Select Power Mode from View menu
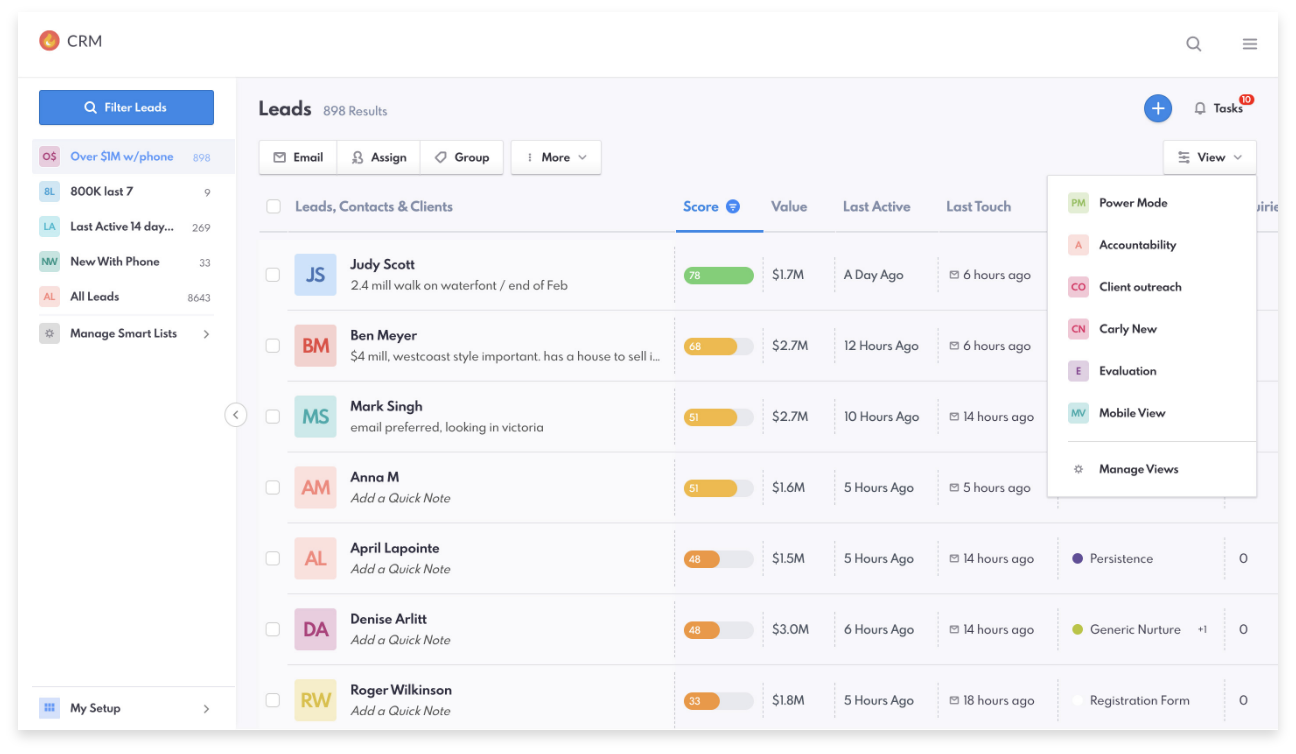The width and height of the screenshot is (1296, 754). [1132, 203]
